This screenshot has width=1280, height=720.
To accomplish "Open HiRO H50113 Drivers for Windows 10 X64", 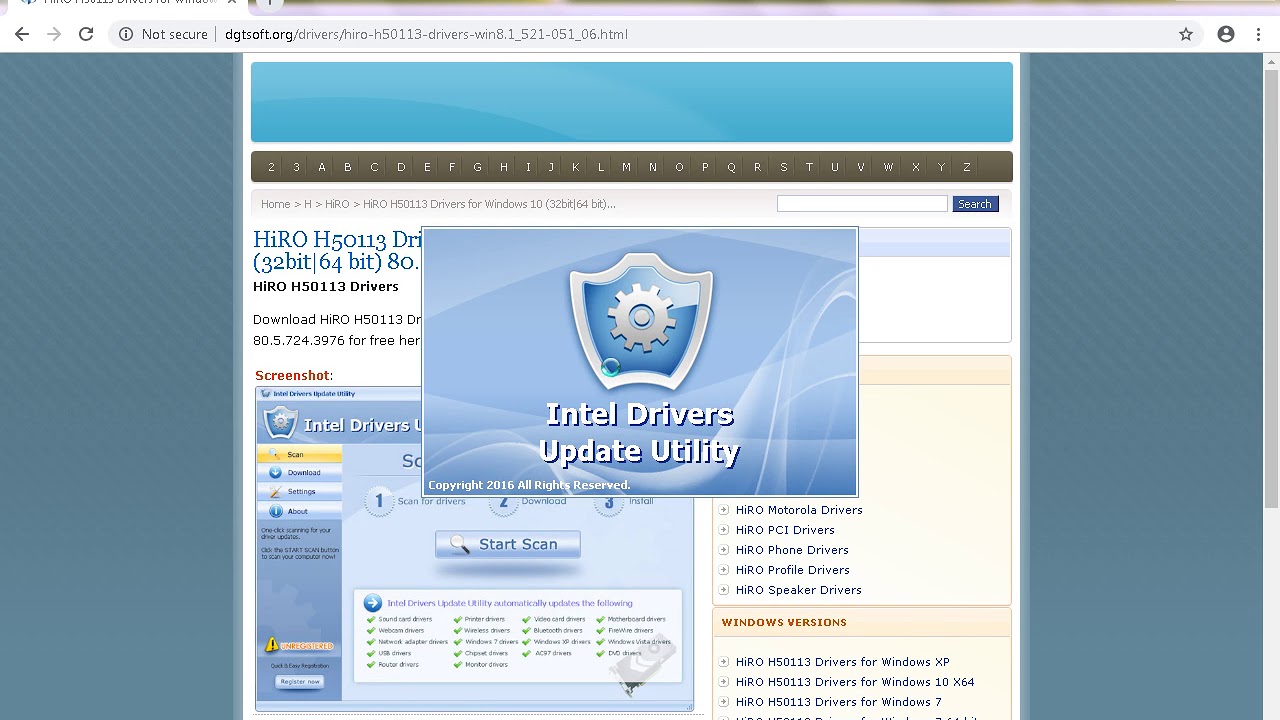I will 855,682.
